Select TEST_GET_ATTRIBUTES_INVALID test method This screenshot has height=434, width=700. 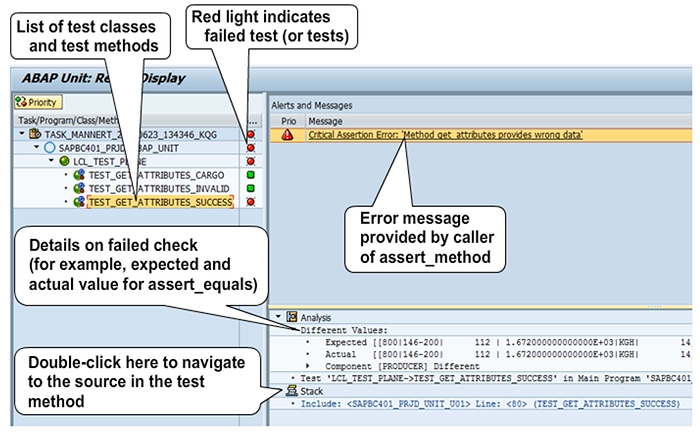(x=159, y=188)
